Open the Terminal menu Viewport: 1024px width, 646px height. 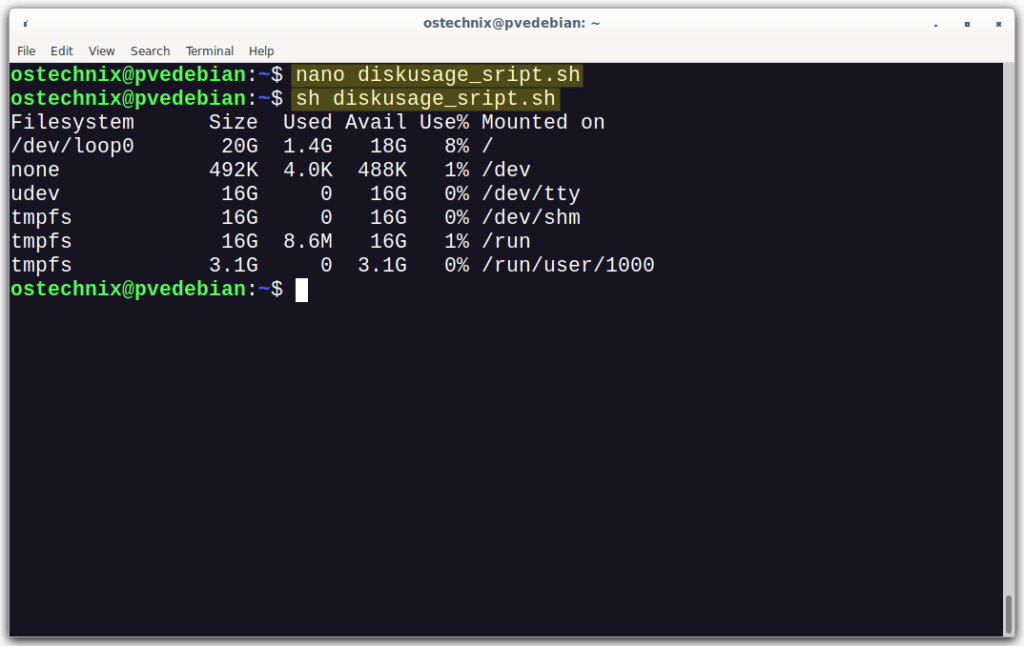point(209,51)
